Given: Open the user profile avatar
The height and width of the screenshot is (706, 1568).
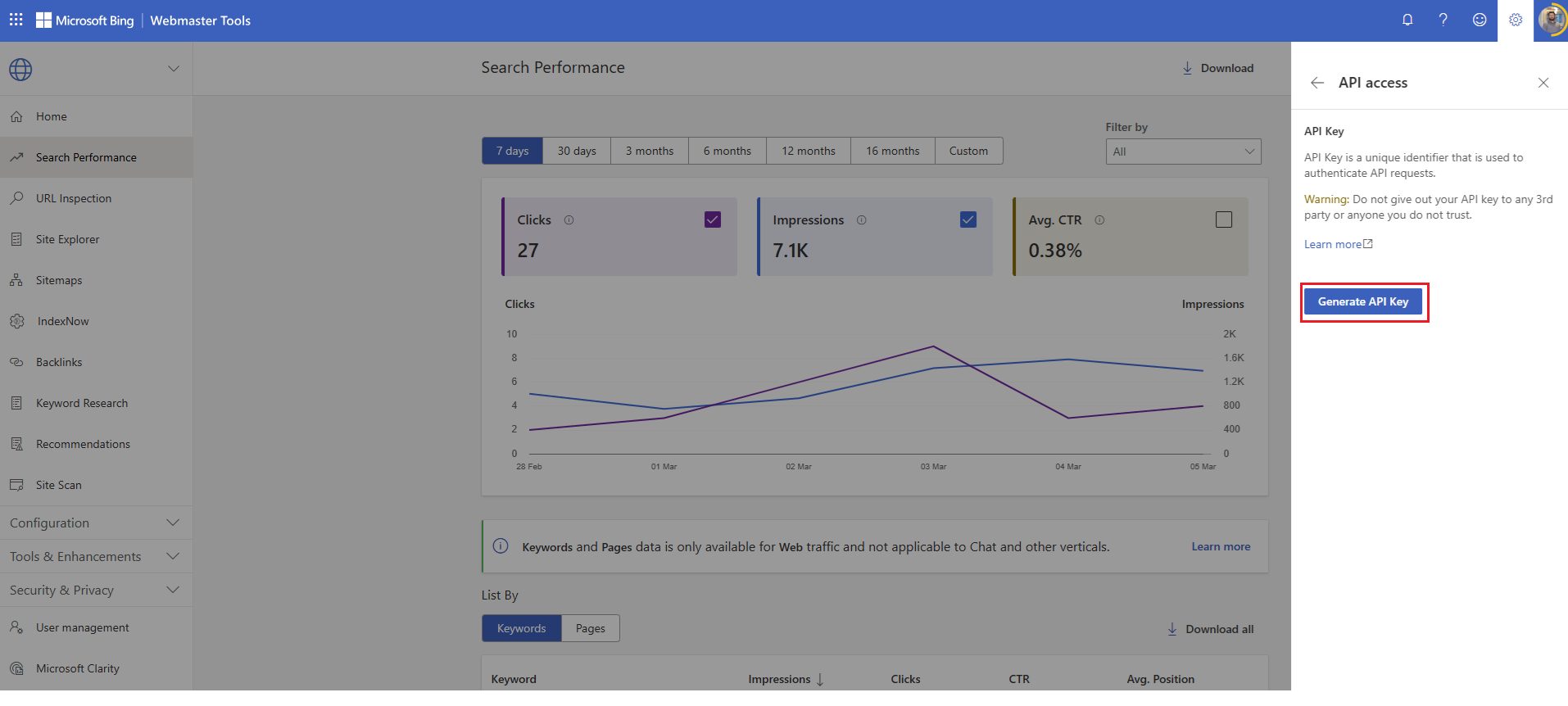Looking at the screenshot, I should click(x=1551, y=20).
